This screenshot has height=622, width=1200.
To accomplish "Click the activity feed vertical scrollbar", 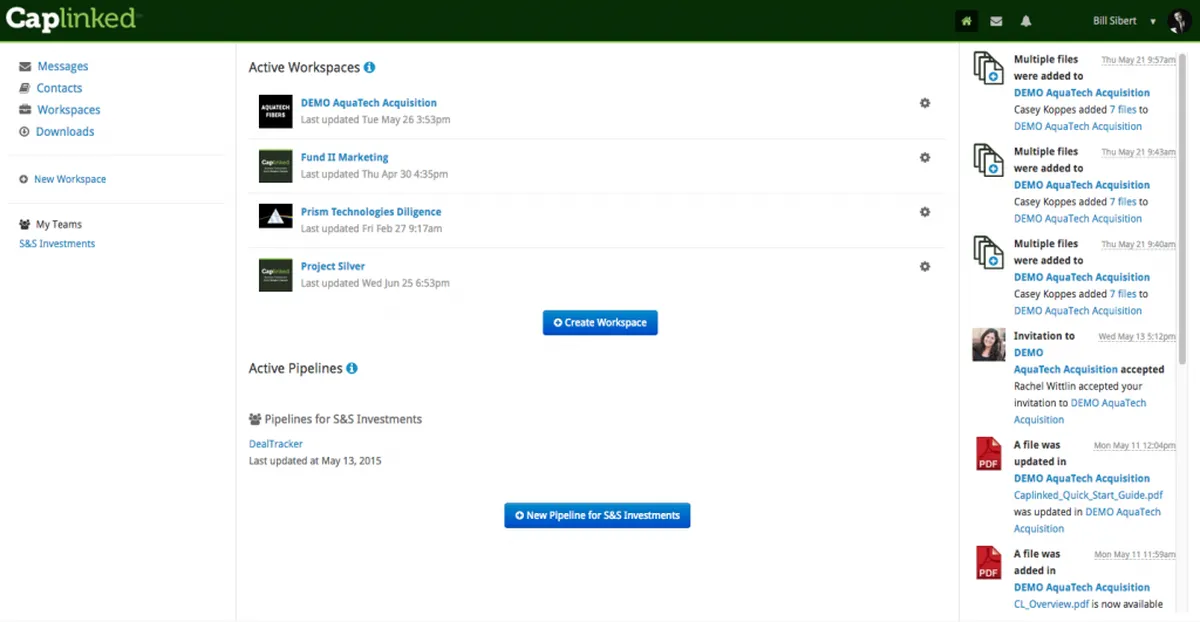I will 1180,210.
